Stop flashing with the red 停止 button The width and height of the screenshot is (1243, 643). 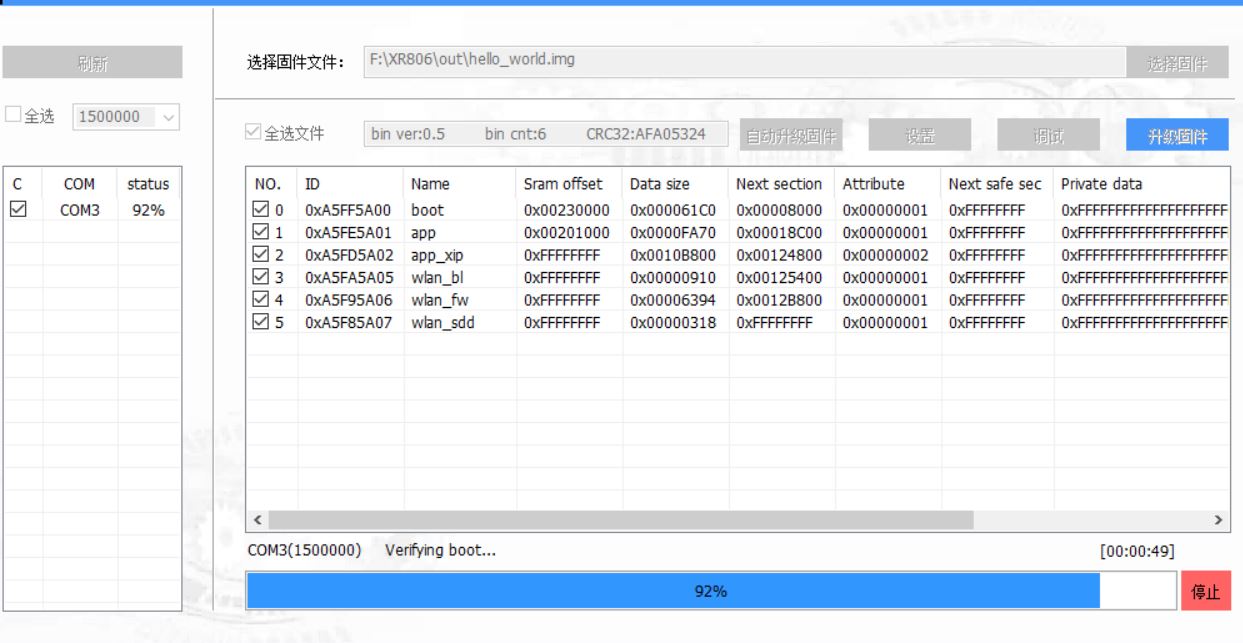click(1205, 591)
